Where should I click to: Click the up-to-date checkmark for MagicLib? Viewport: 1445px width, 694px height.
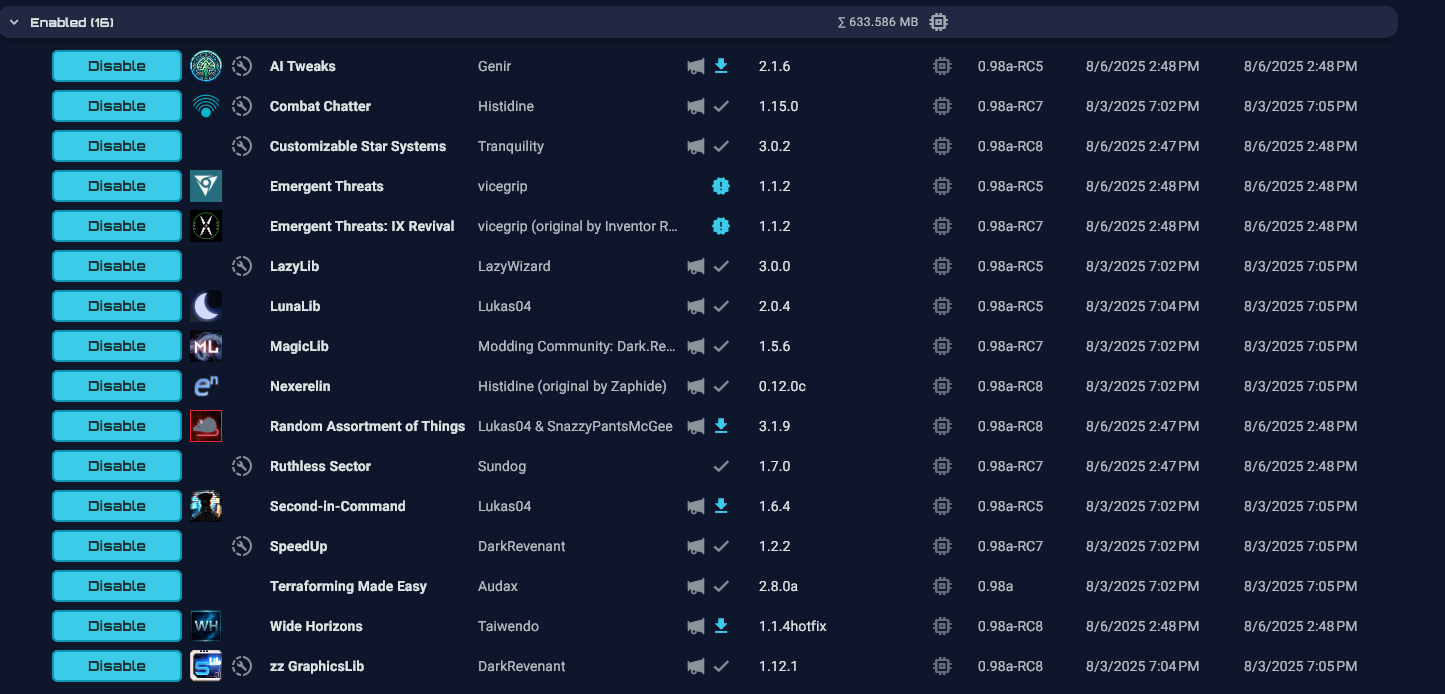(x=721, y=346)
